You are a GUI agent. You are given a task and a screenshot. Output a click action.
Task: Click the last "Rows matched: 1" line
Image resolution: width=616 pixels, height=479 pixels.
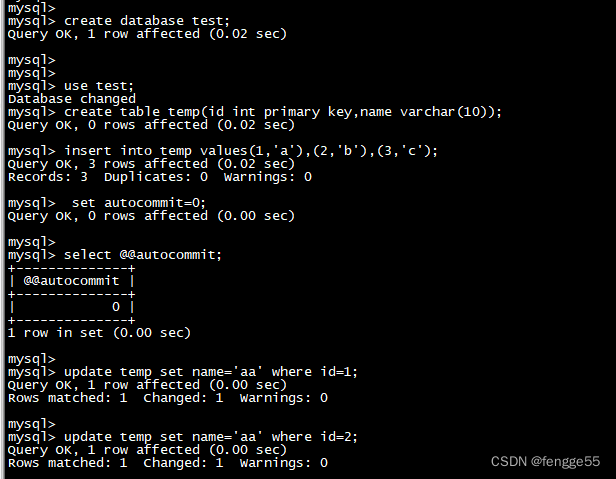click(x=167, y=463)
